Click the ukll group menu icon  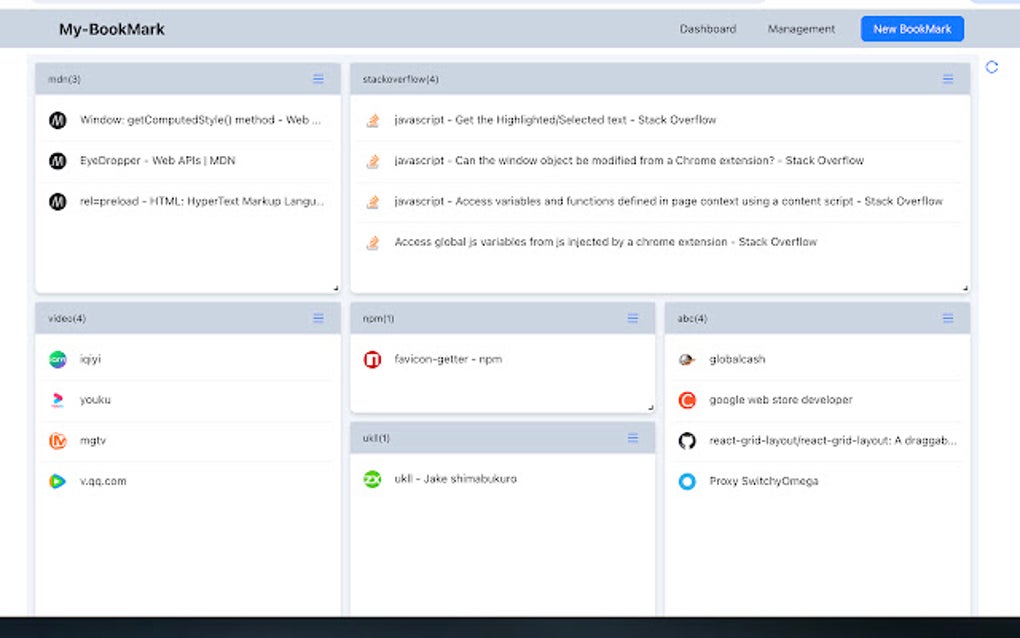[633, 438]
